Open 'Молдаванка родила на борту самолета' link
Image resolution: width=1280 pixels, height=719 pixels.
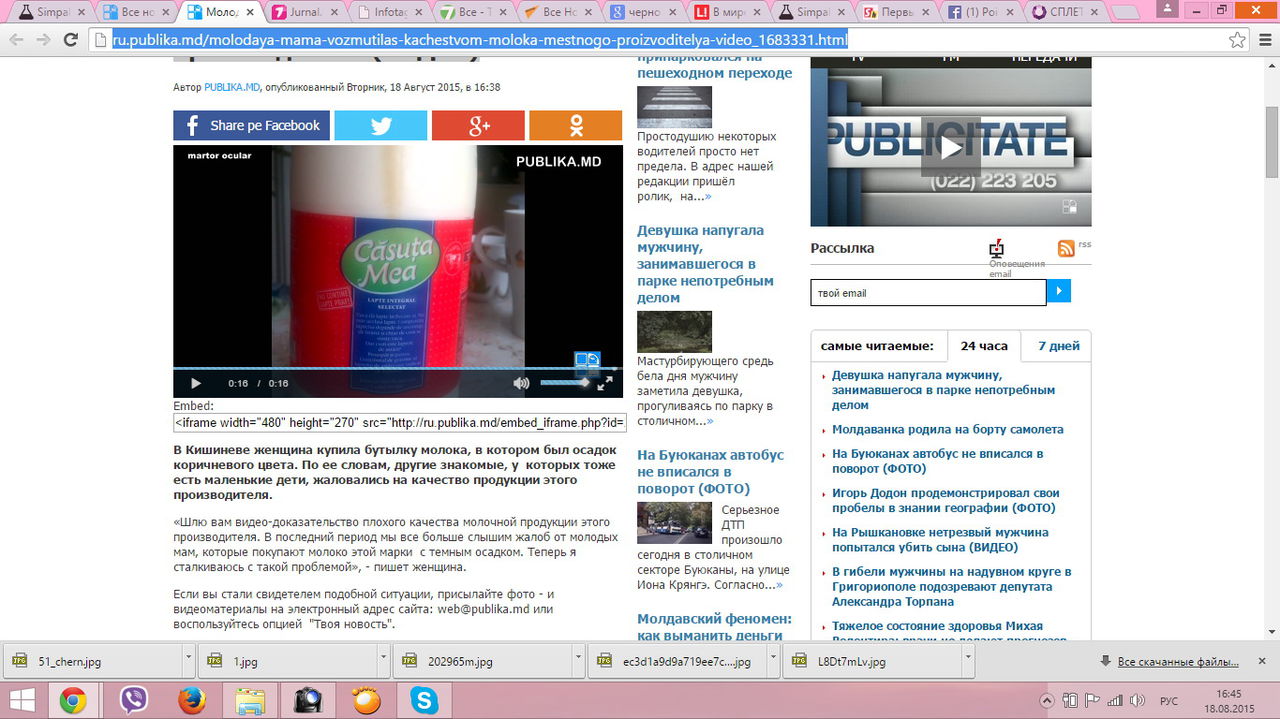click(x=948, y=429)
